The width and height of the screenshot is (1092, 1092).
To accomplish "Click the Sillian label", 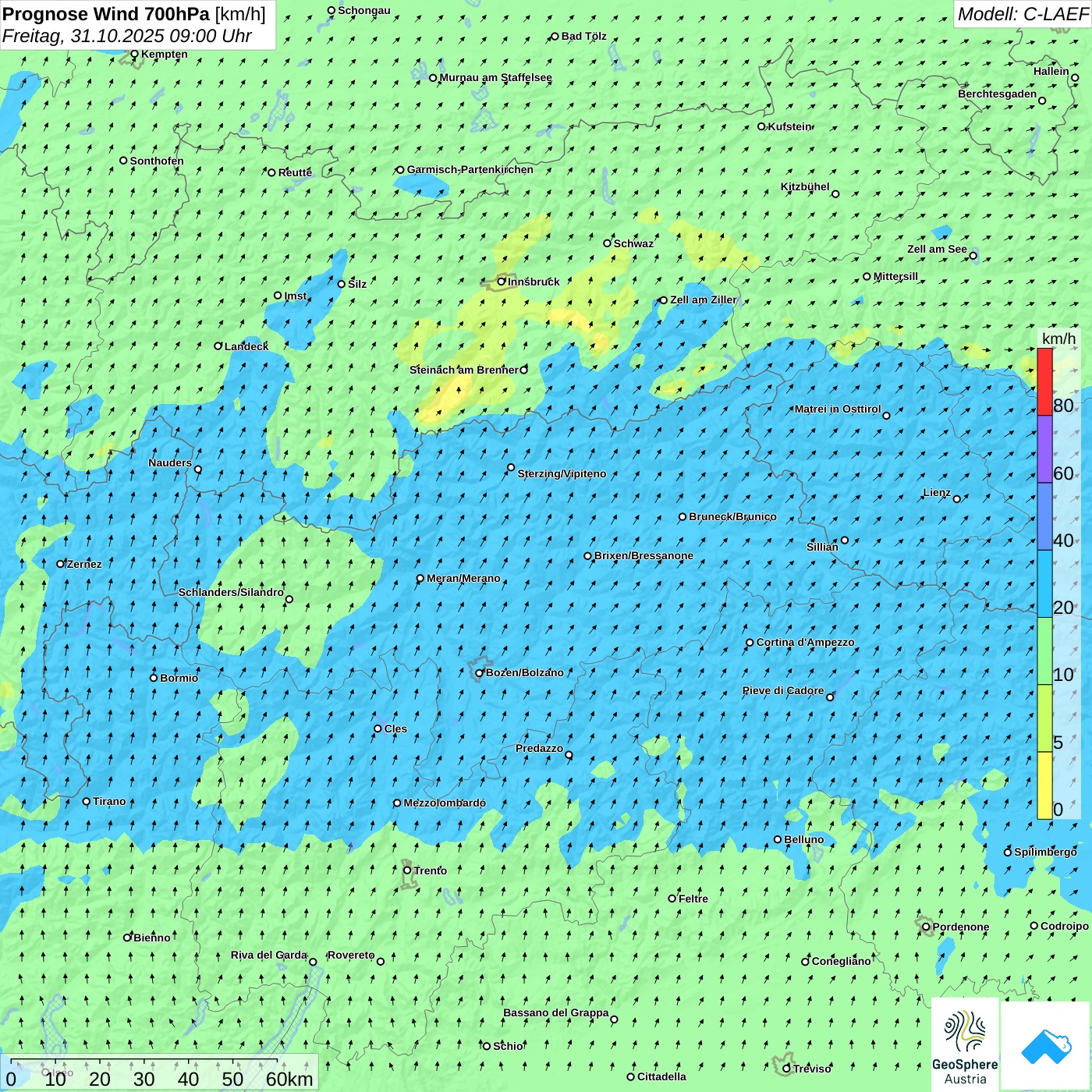I will point(822,547).
